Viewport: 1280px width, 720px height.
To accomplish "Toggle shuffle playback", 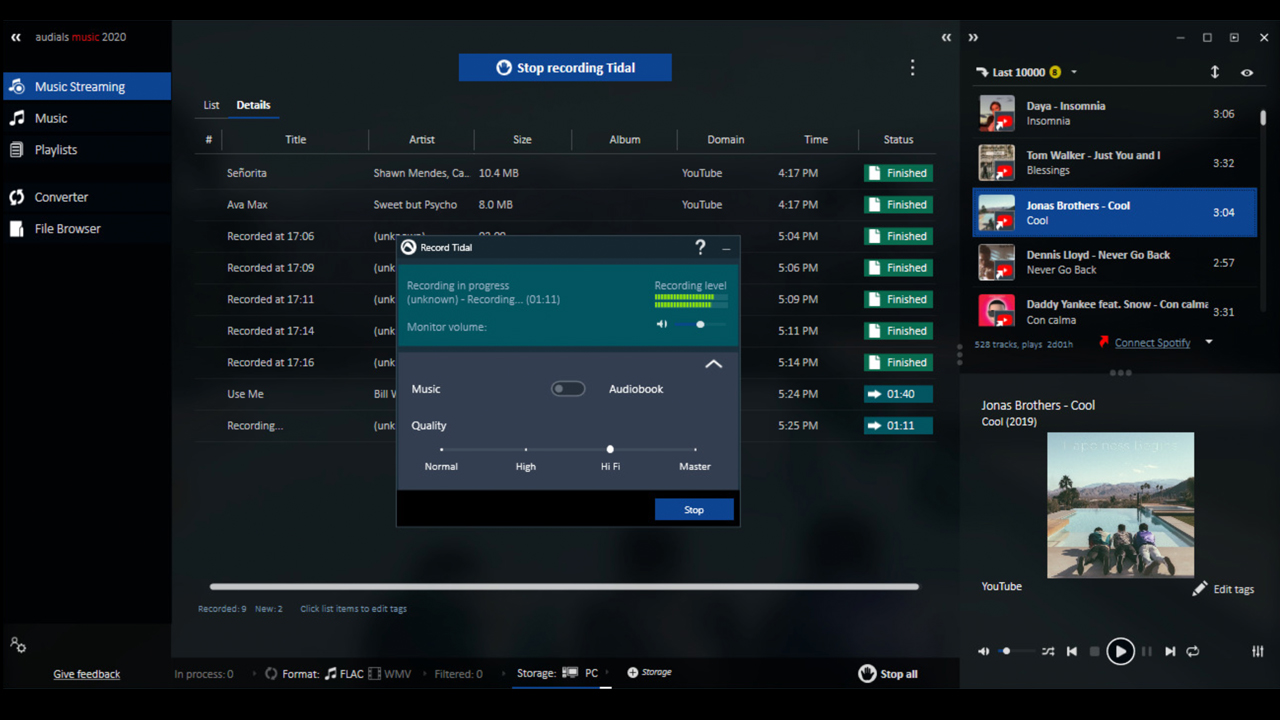I will tap(1048, 651).
